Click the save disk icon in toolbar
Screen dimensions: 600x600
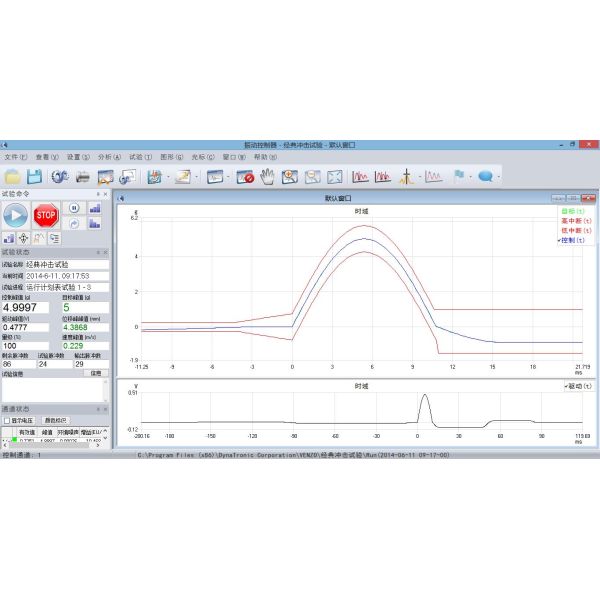tap(35, 177)
